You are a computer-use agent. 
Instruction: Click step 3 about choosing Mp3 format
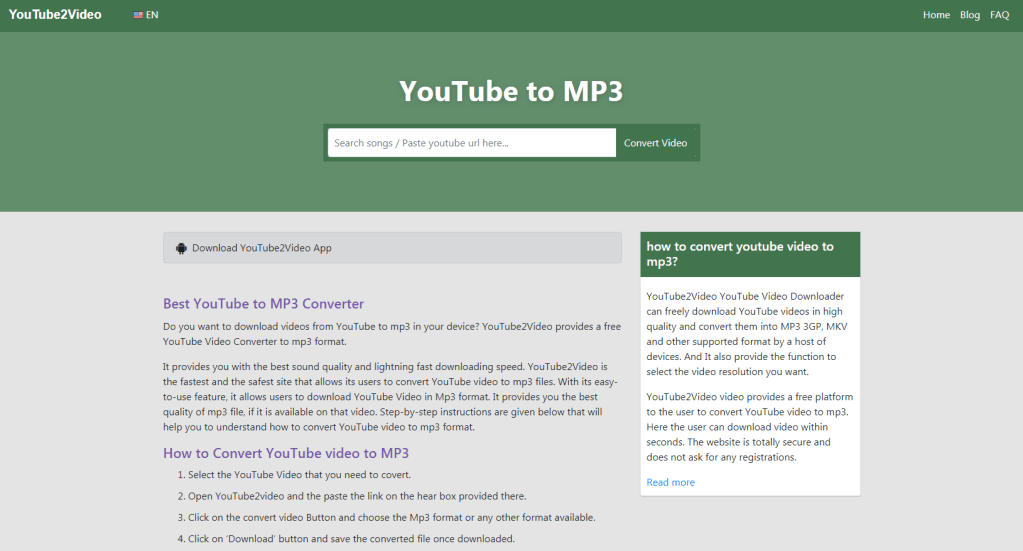[392, 517]
